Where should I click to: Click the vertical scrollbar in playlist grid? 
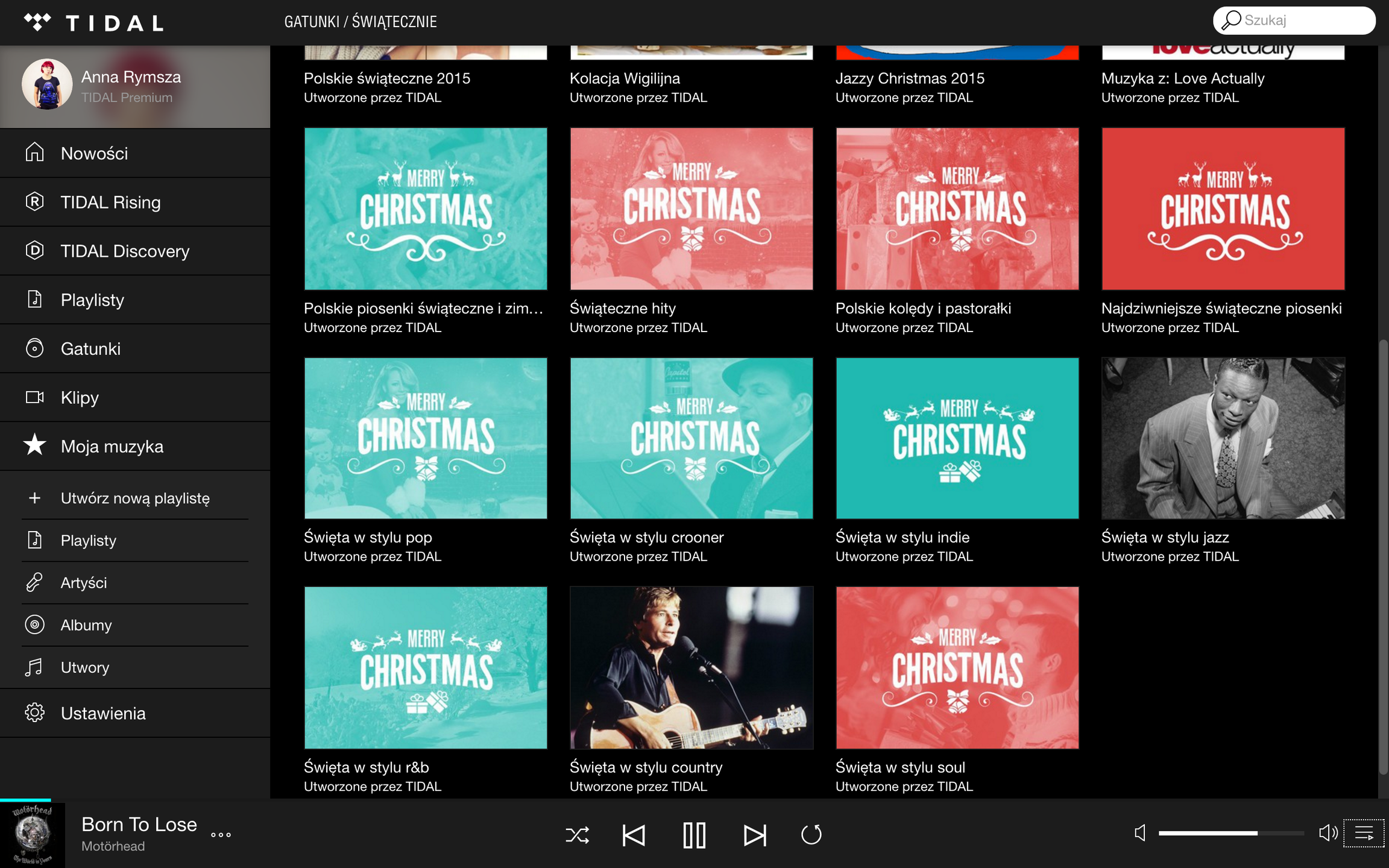coord(1383,558)
